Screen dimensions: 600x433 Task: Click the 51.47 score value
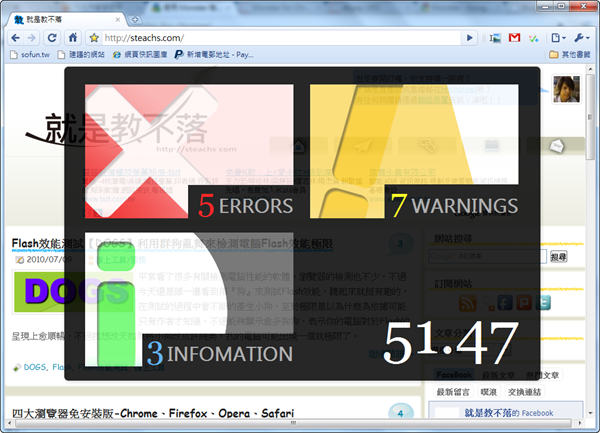(451, 342)
